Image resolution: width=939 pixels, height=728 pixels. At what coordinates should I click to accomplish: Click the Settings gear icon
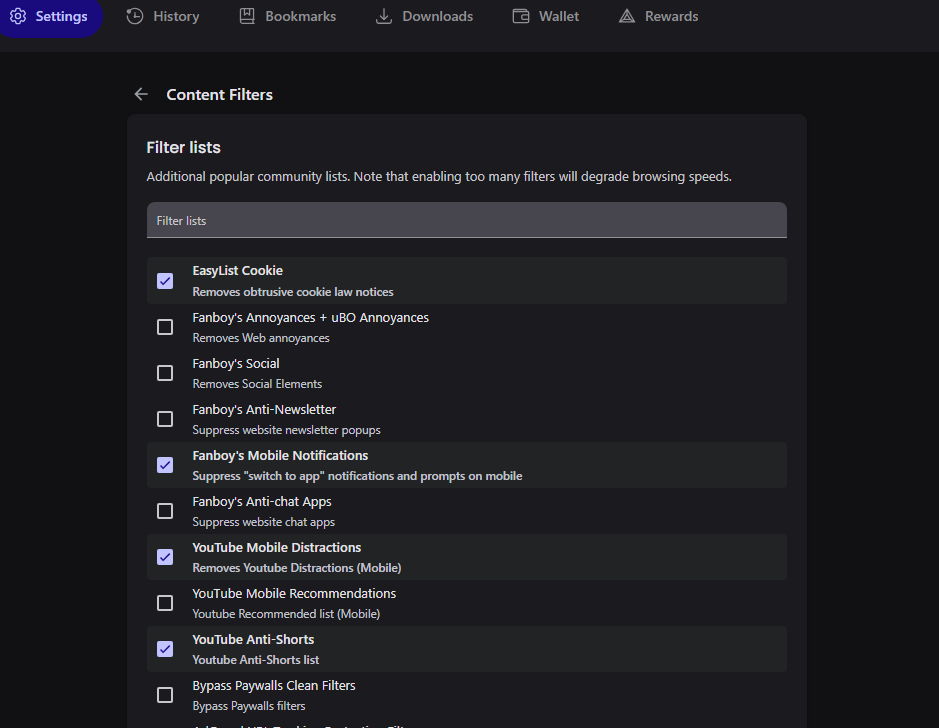point(18,16)
